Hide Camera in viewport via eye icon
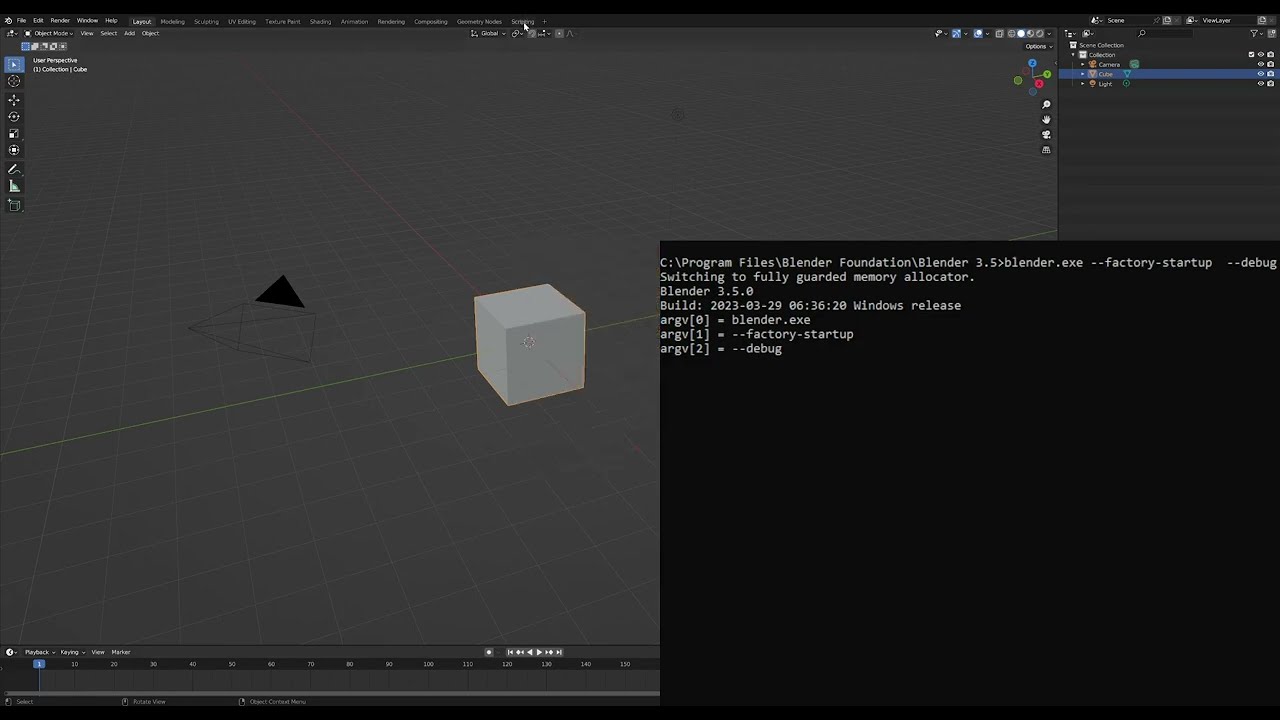Image resolution: width=1280 pixels, height=720 pixels. (x=1261, y=64)
